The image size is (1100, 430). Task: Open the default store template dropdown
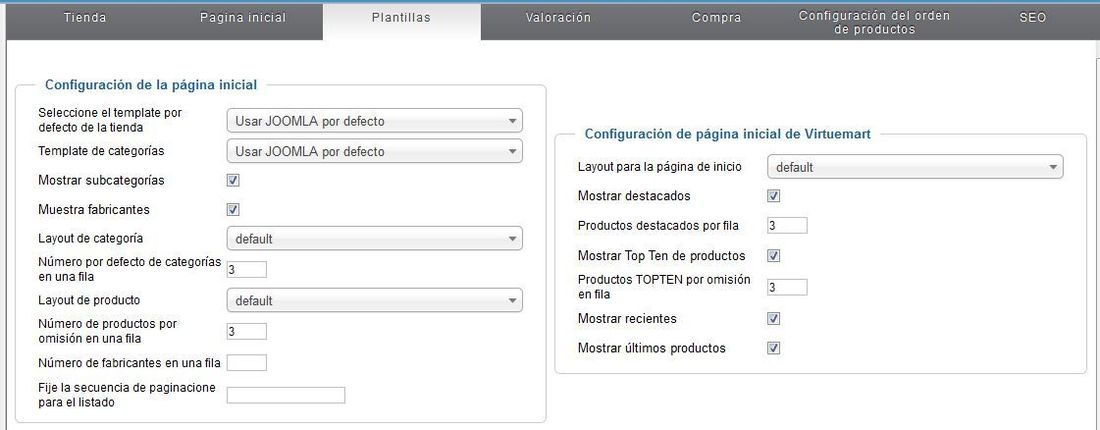(375, 121)
